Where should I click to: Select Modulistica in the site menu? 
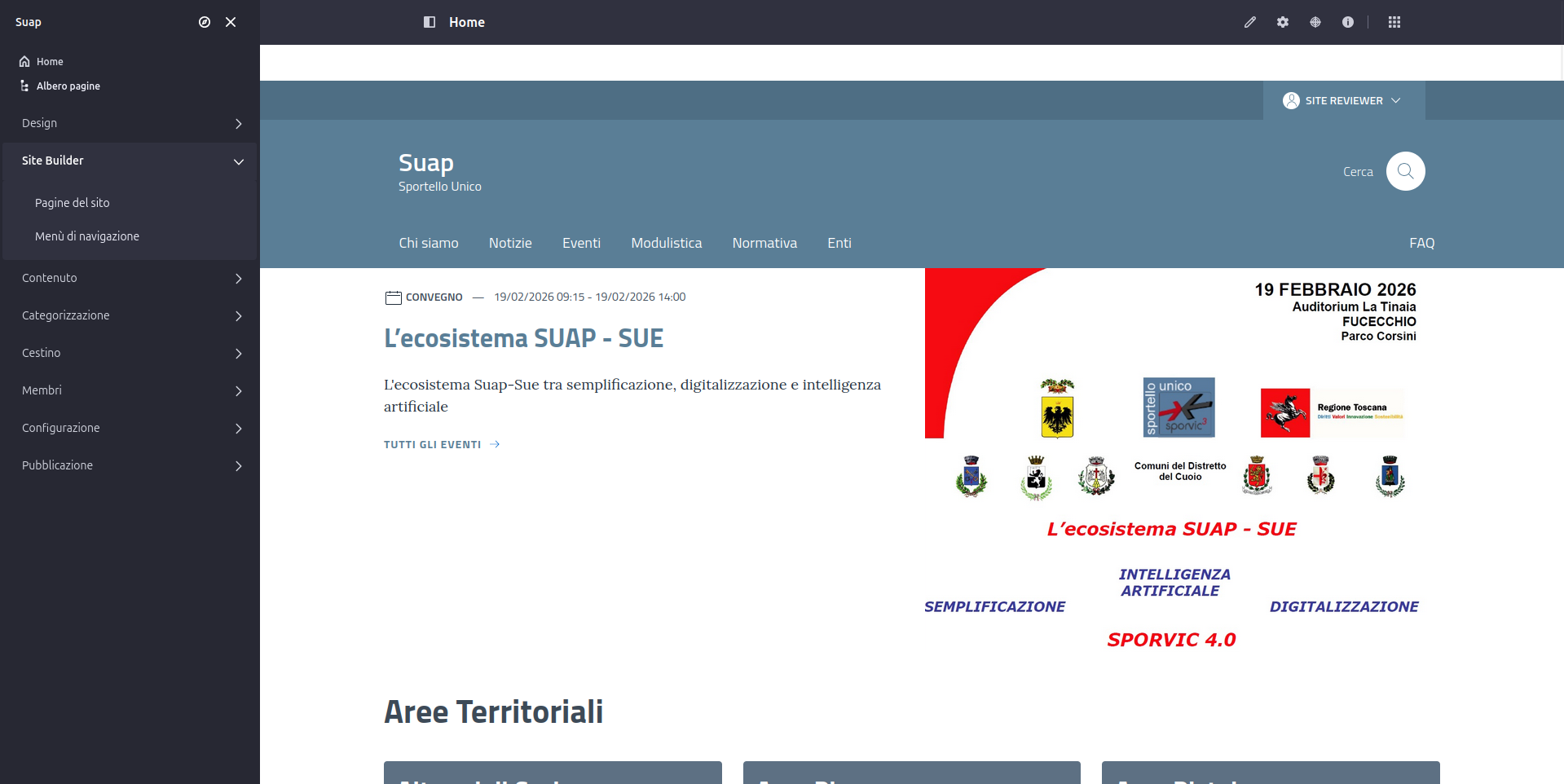point(666,243)
